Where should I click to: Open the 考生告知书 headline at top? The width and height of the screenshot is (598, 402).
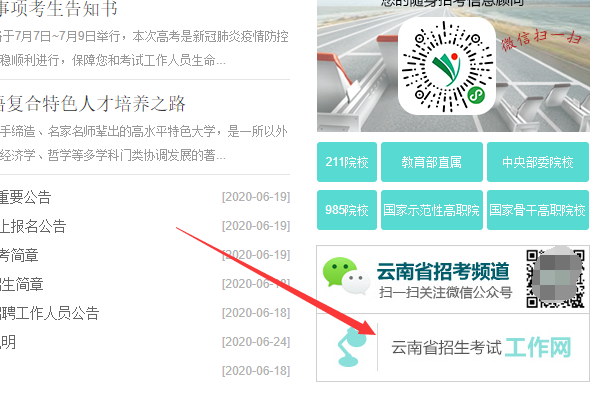point(58,8)
